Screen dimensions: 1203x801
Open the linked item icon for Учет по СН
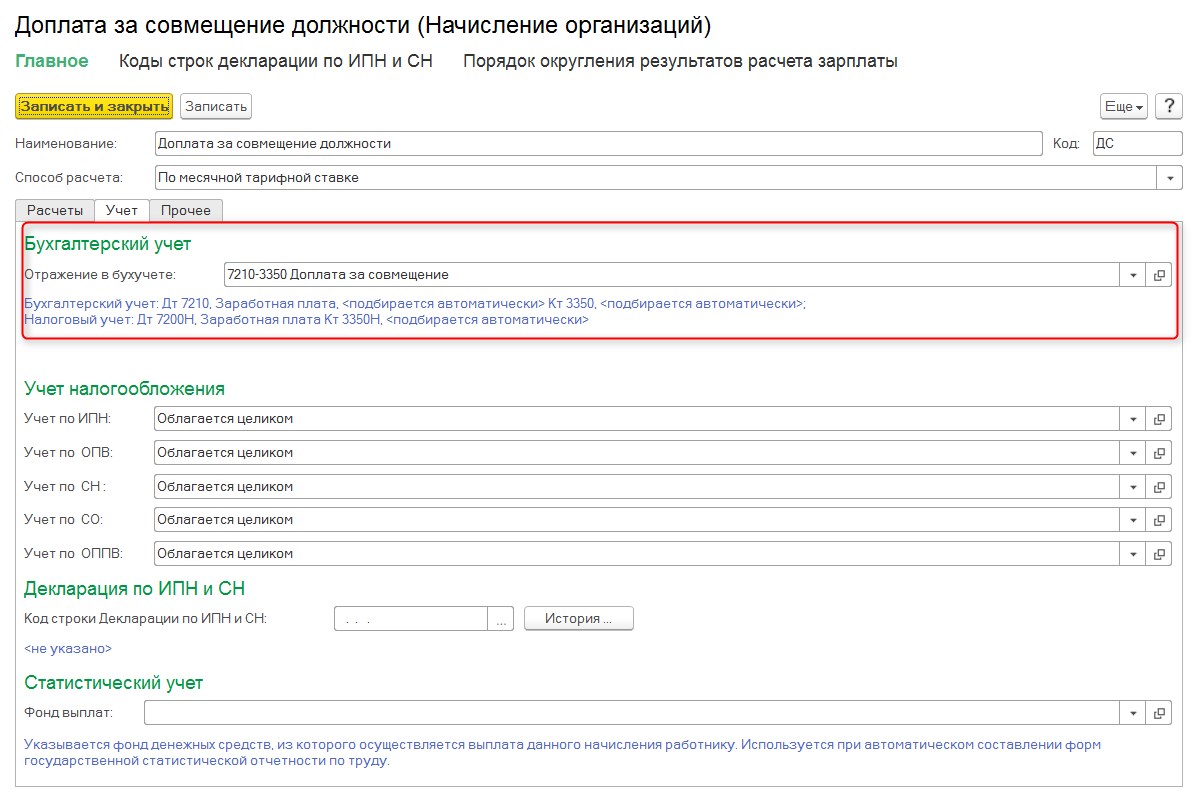coord(1160,487)
